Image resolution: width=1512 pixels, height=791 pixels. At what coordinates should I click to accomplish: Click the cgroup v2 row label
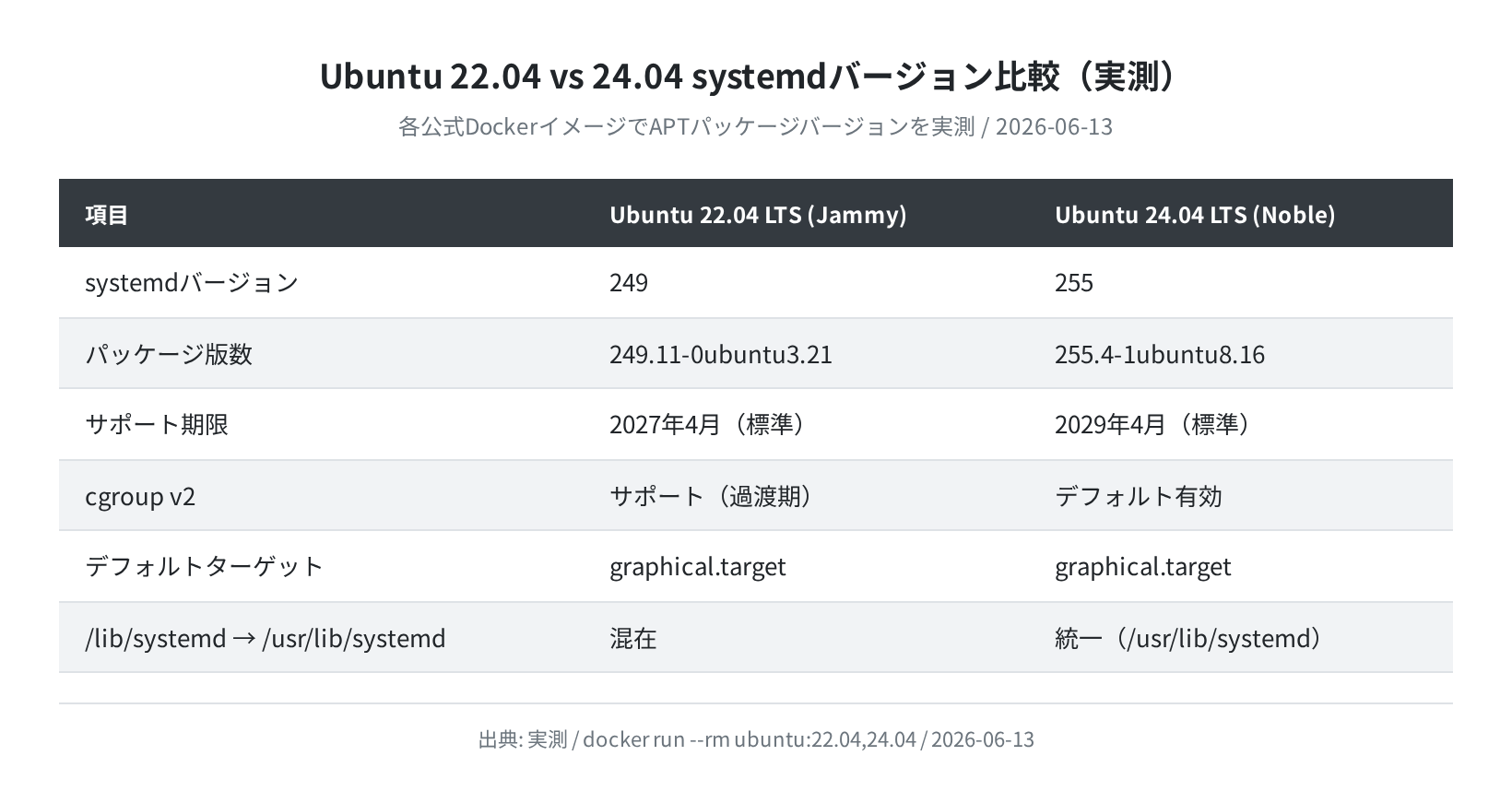pos(140,497)
